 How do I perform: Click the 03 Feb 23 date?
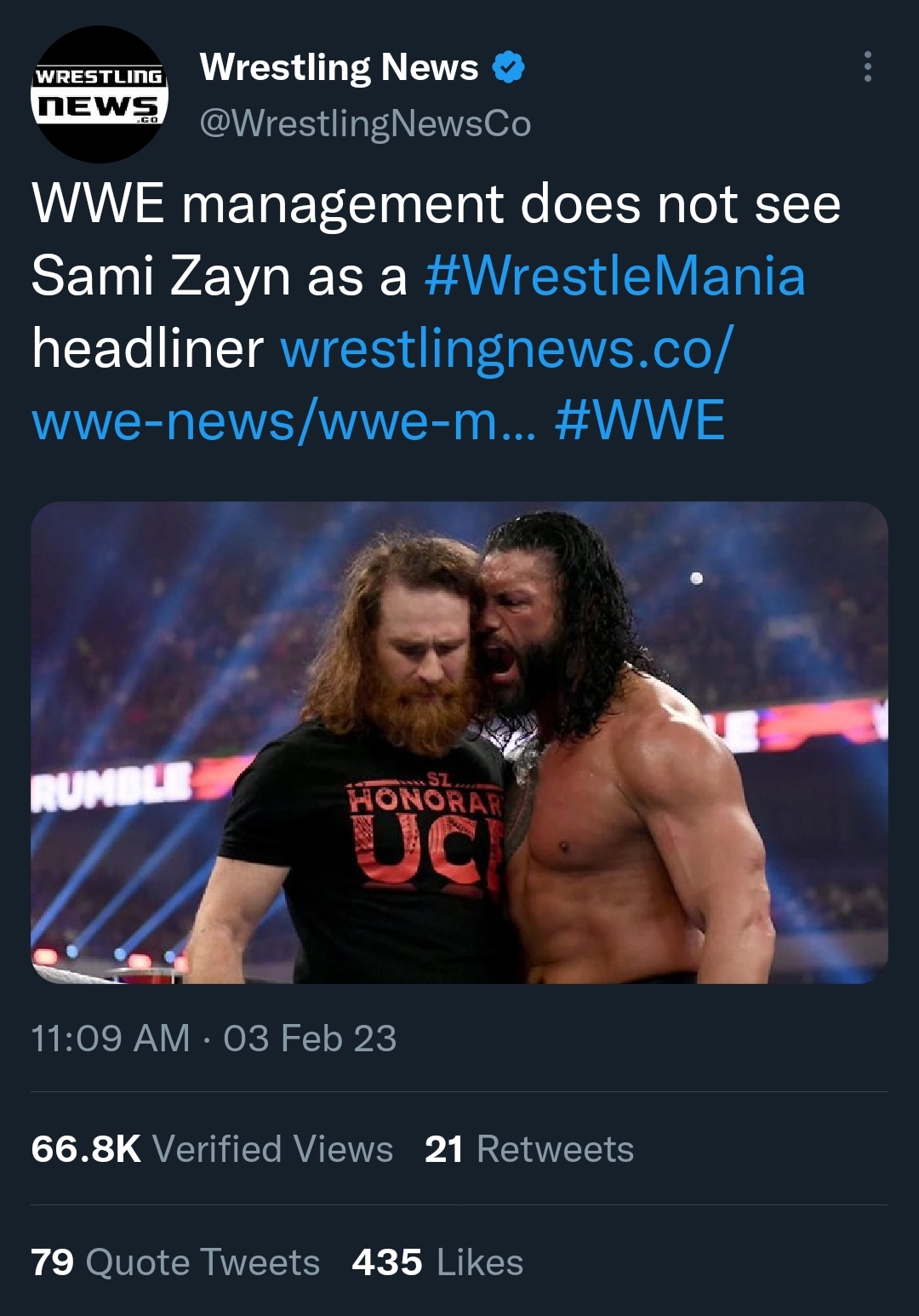(x=310, y=1038)
